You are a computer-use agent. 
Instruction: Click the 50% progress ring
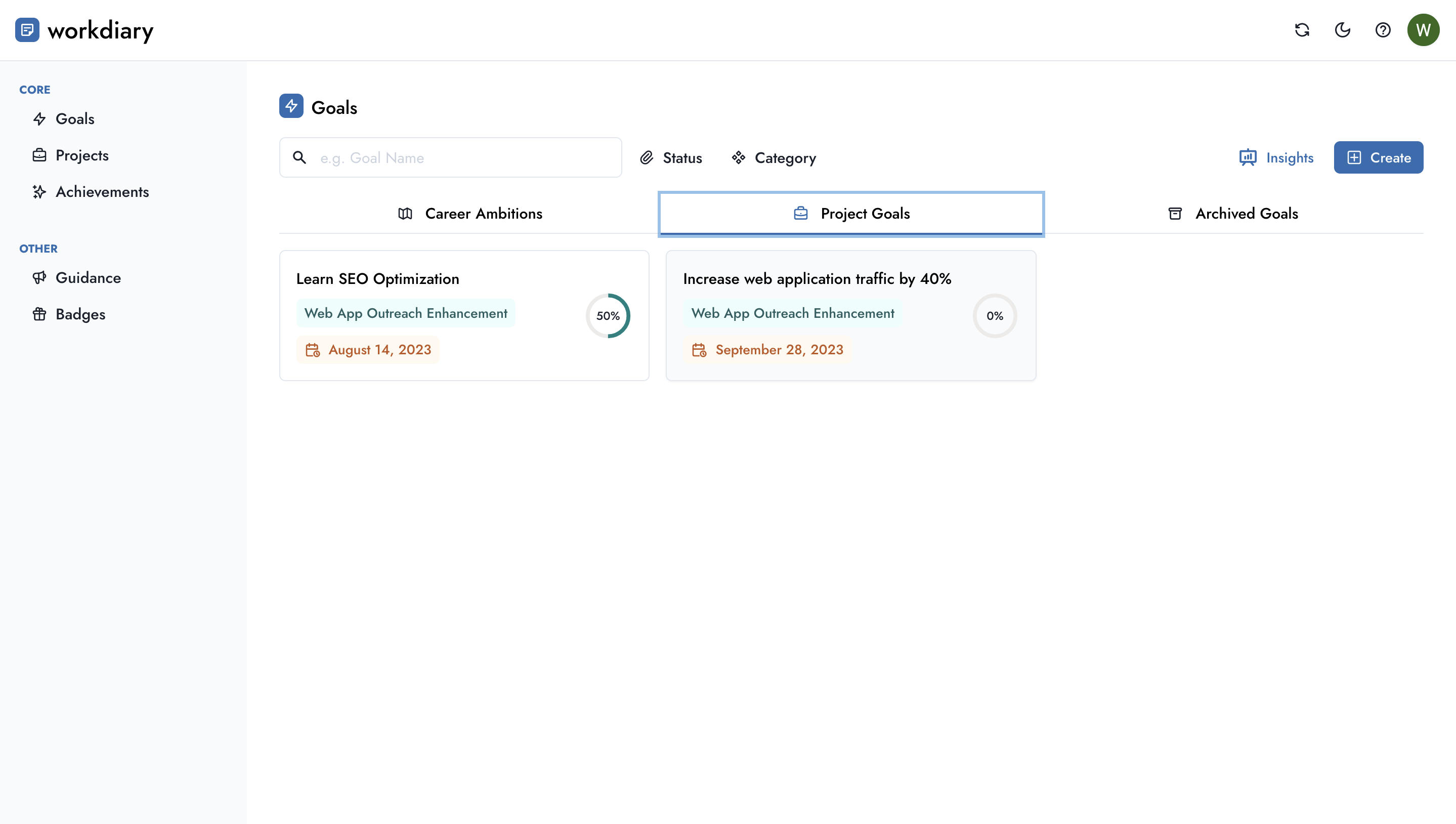click(x=608, y=316)
